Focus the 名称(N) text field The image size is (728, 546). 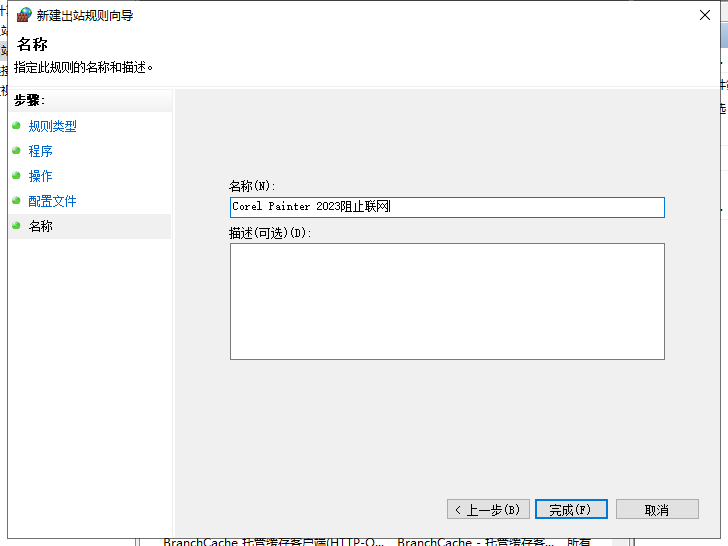coord(447,207)
